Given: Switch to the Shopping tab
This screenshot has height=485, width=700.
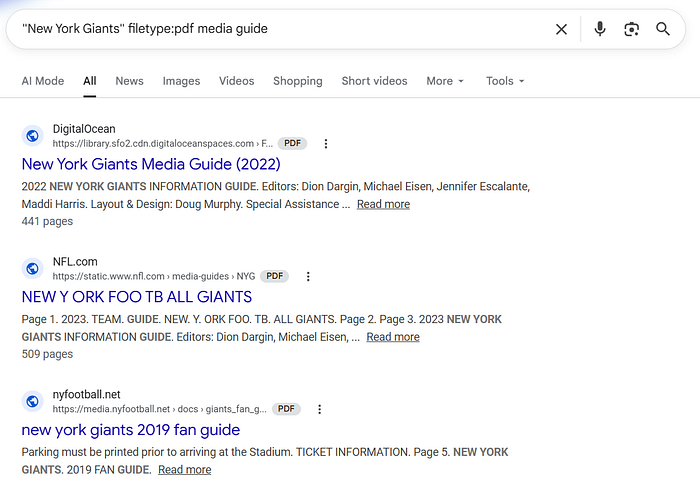Looking at the screenshot, I should click(x=298, y=81).
